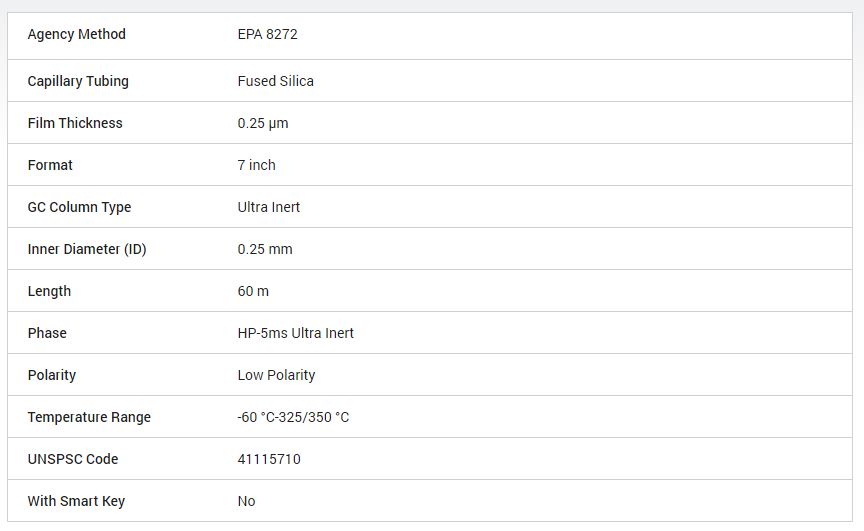Click the Film Thickness label
The height and width of the screenshot is (531, 864).
coord(75,123)
